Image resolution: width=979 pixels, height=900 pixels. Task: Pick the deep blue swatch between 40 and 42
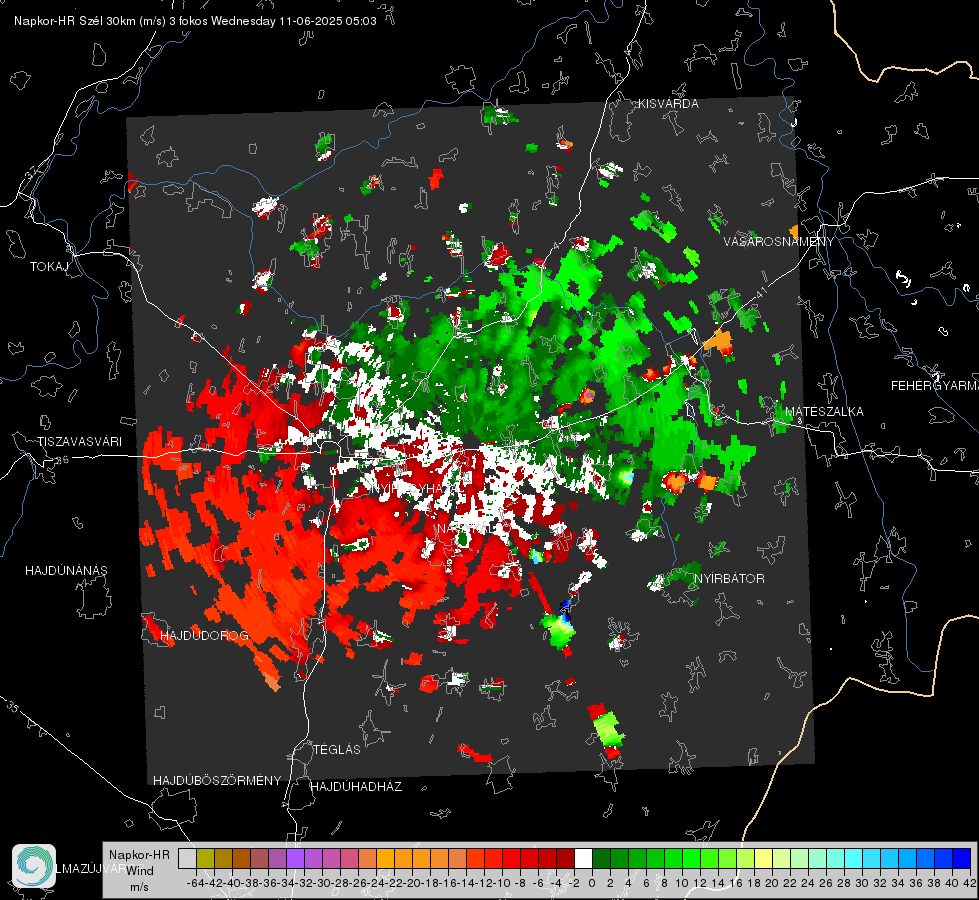pos(962,859)
